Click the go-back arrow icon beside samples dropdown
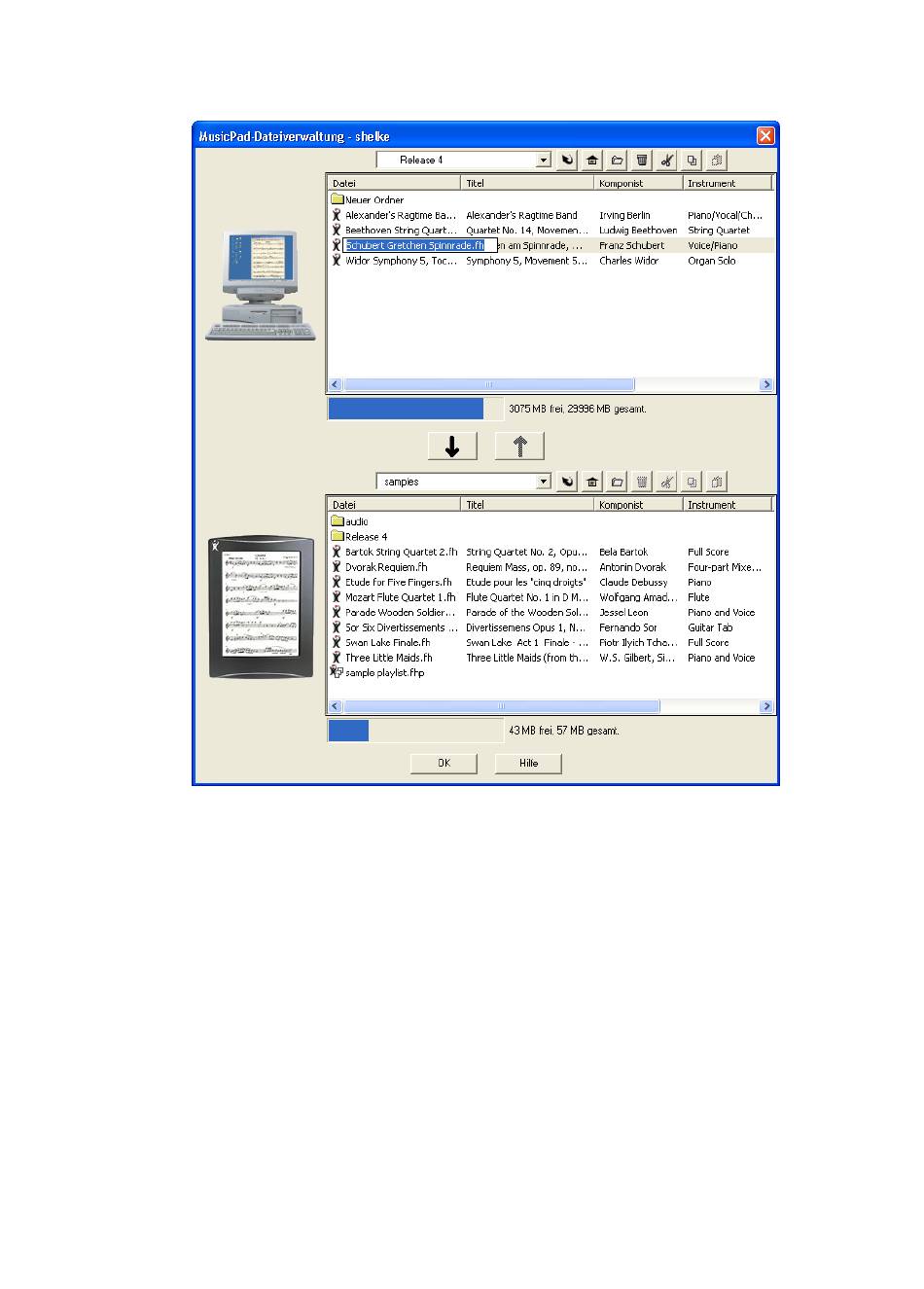Screen dimensions: 924x1289 point(567,482)
